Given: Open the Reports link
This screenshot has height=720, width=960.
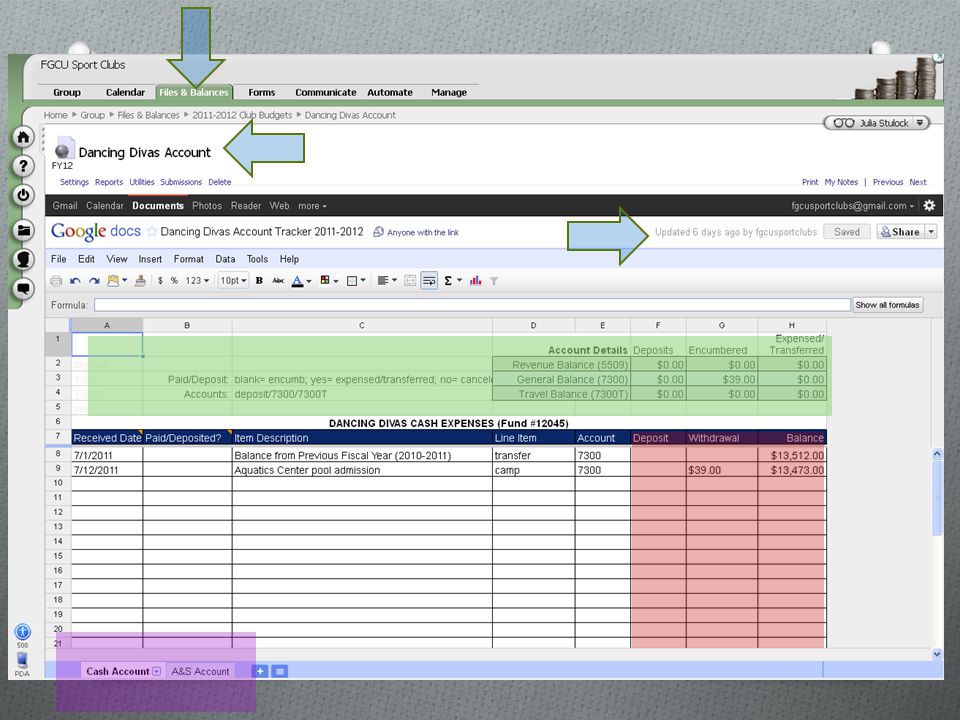Looking at the screenshot, I should pyautogui.click(x=109, y=182).
